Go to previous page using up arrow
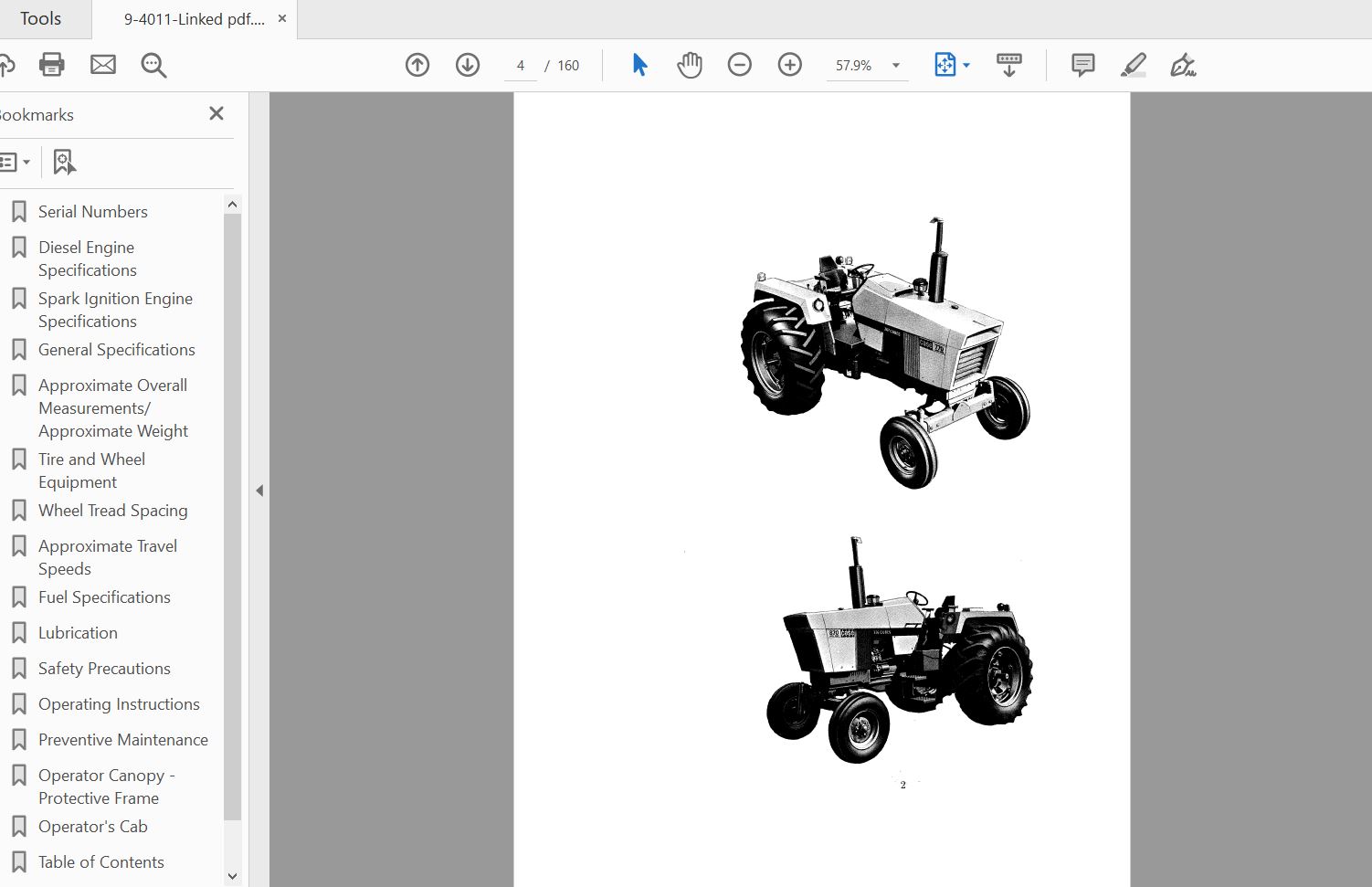Image resolution: width=1372 pixels, height=887 pixels. (x=417, y=65)
